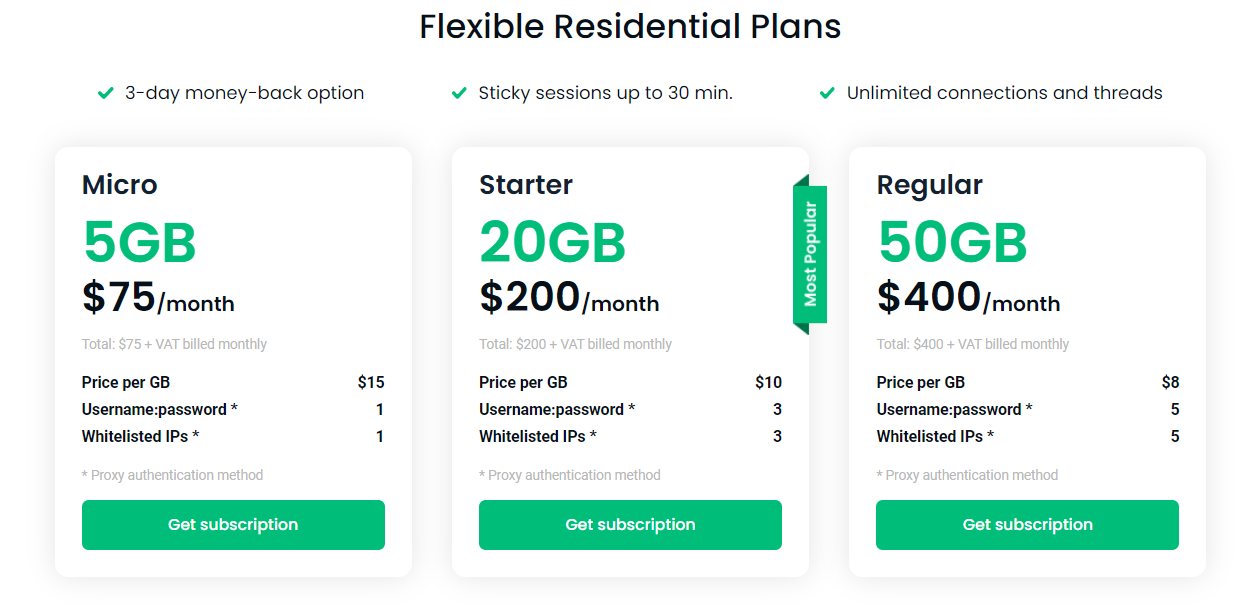Image resolution: width=1246 pixels, height=610 pixels.
Task: Click the checkmark by Unlimited connections and threads
Action: (827, 93)
